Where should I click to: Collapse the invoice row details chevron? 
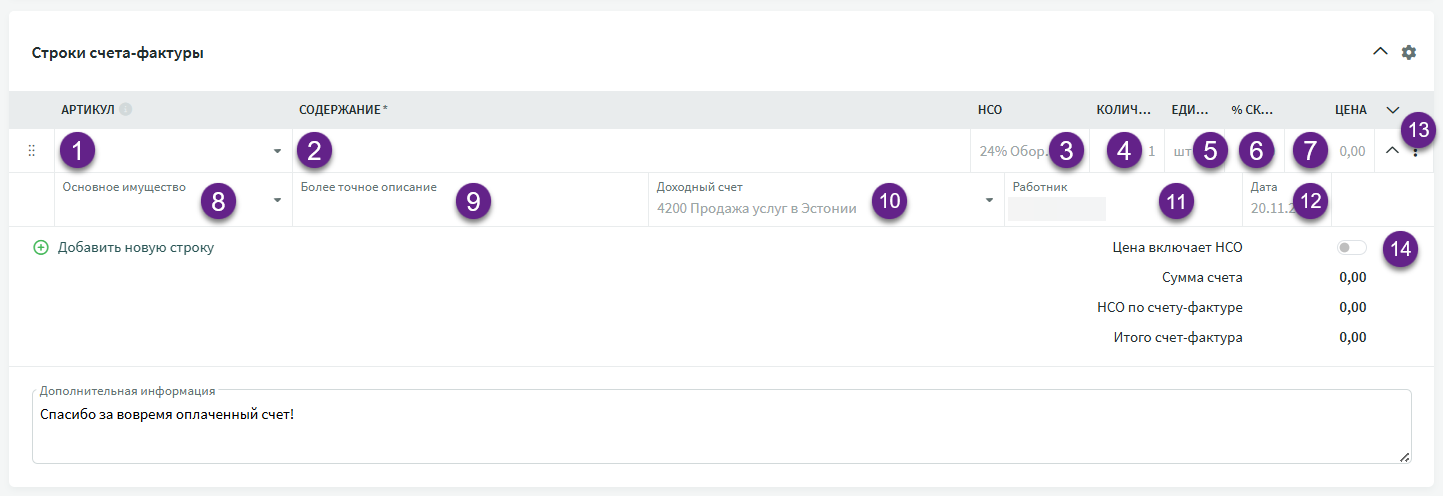pyautogui.click(x=1393, y=151)
